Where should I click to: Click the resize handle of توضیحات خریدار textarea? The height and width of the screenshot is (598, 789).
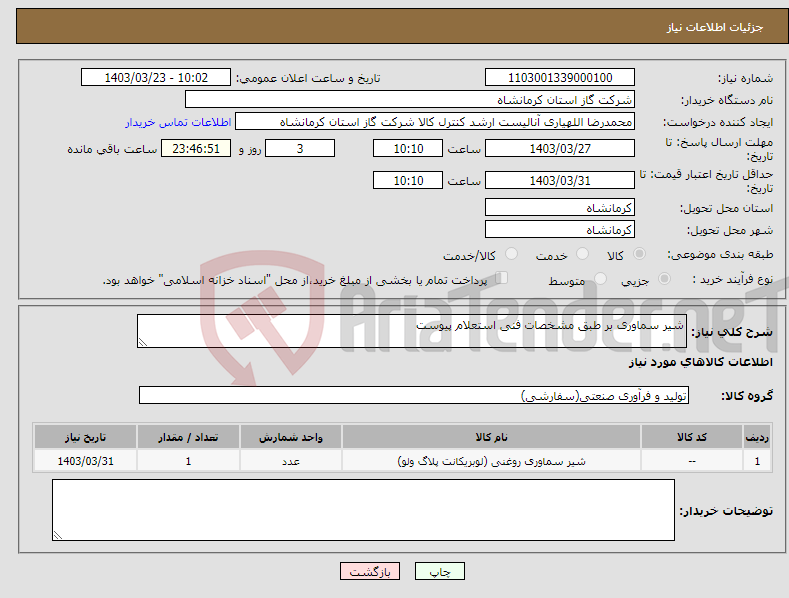[58, 535]
